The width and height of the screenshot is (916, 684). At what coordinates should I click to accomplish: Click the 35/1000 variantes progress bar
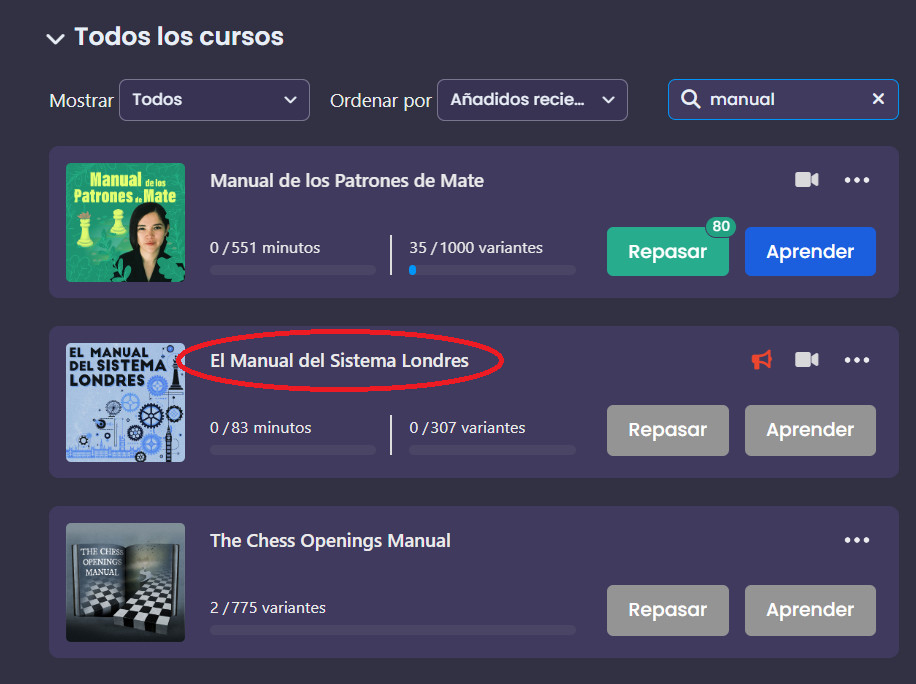(x=492, y=270)
